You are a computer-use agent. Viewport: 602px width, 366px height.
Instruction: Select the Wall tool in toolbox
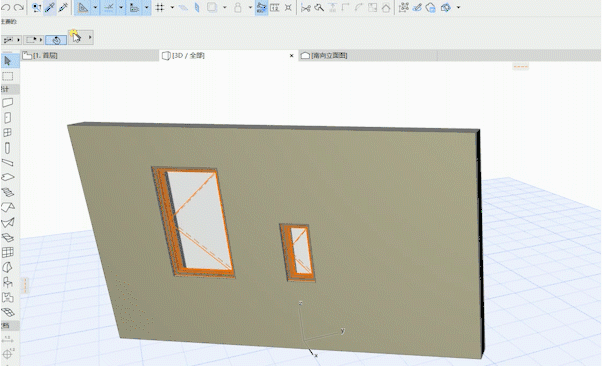pos(8,103)
